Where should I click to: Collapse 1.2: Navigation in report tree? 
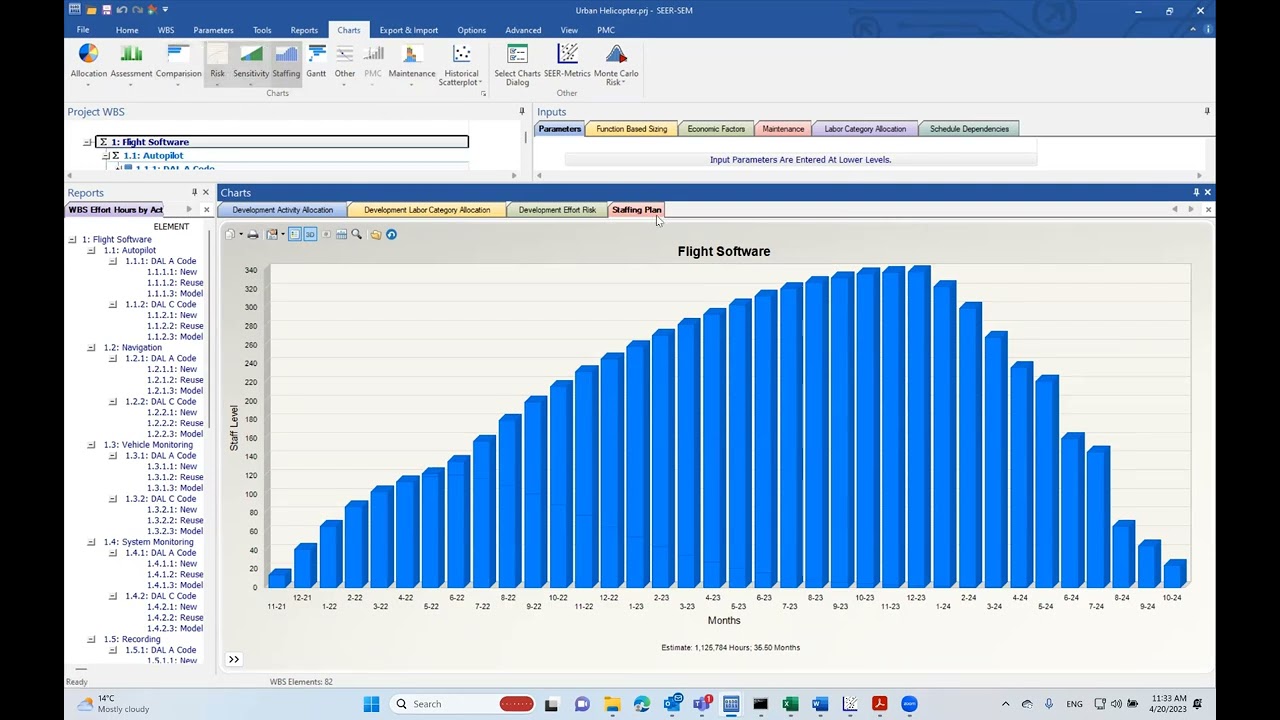click(x=91, y=348)
